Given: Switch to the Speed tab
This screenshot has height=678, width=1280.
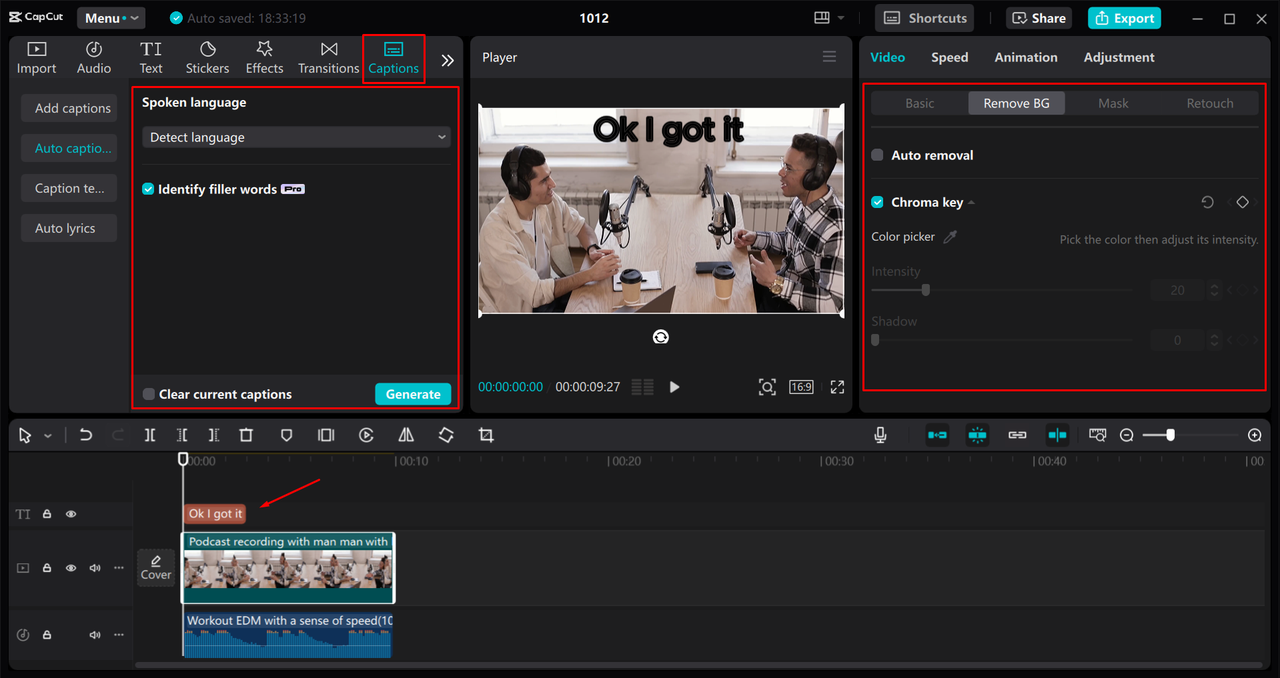Looking at the screenshot, I should click(949, 57).
